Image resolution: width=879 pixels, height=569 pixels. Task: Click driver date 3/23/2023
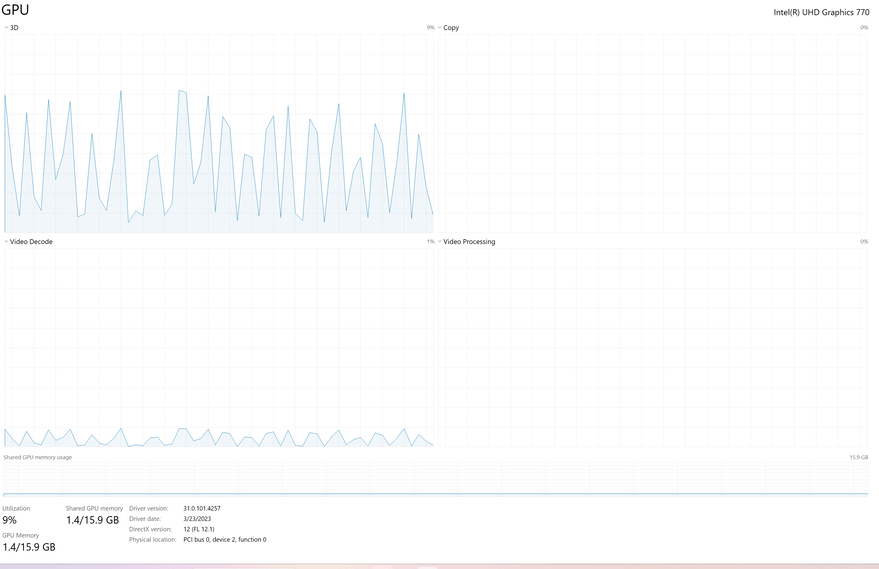click(x=197, y=519)
